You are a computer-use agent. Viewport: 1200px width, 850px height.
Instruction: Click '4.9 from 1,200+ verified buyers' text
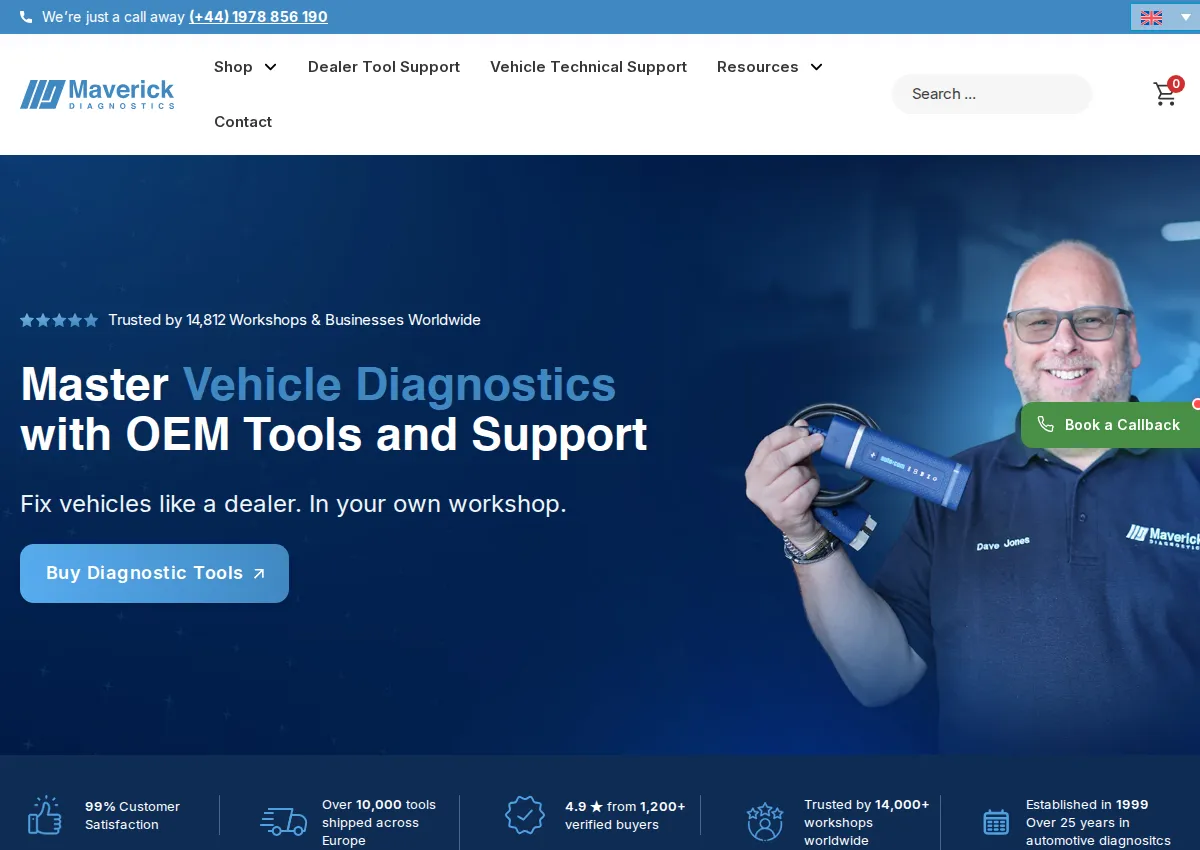625,815
